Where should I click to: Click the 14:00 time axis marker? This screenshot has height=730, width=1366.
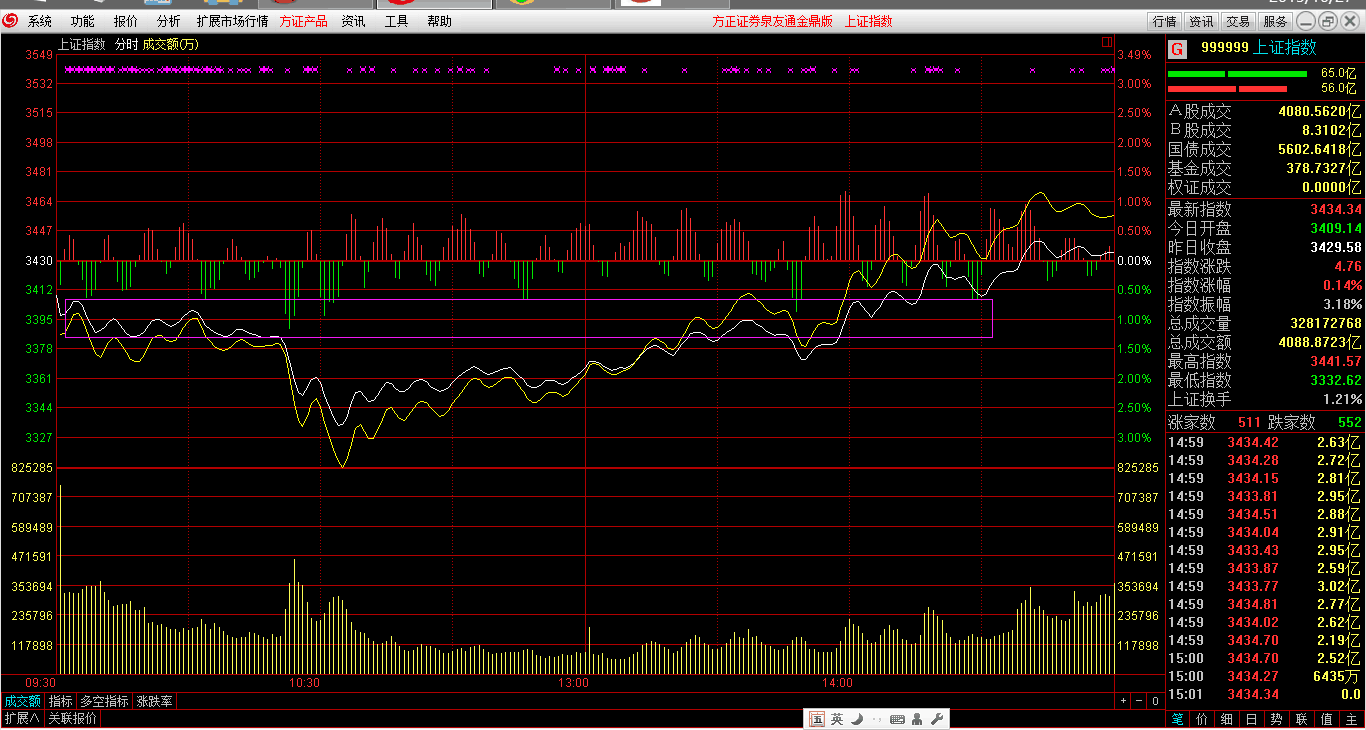[838, 683]
